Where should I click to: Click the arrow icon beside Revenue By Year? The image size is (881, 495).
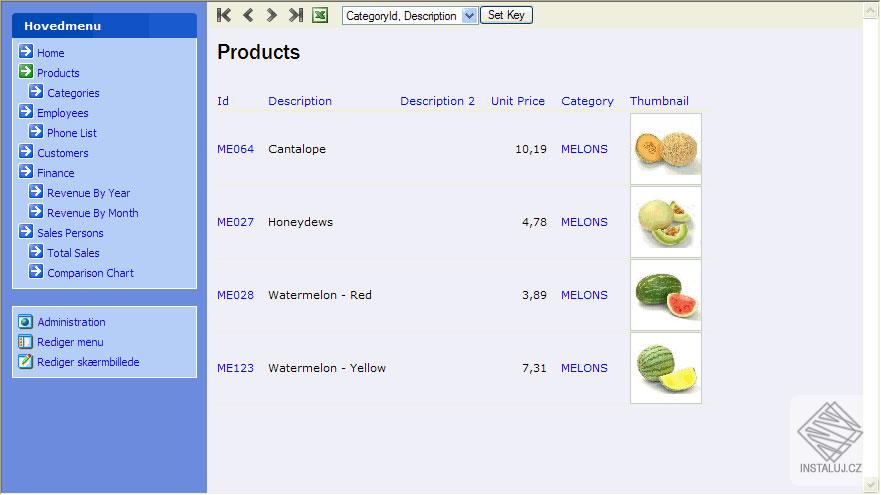36,192
